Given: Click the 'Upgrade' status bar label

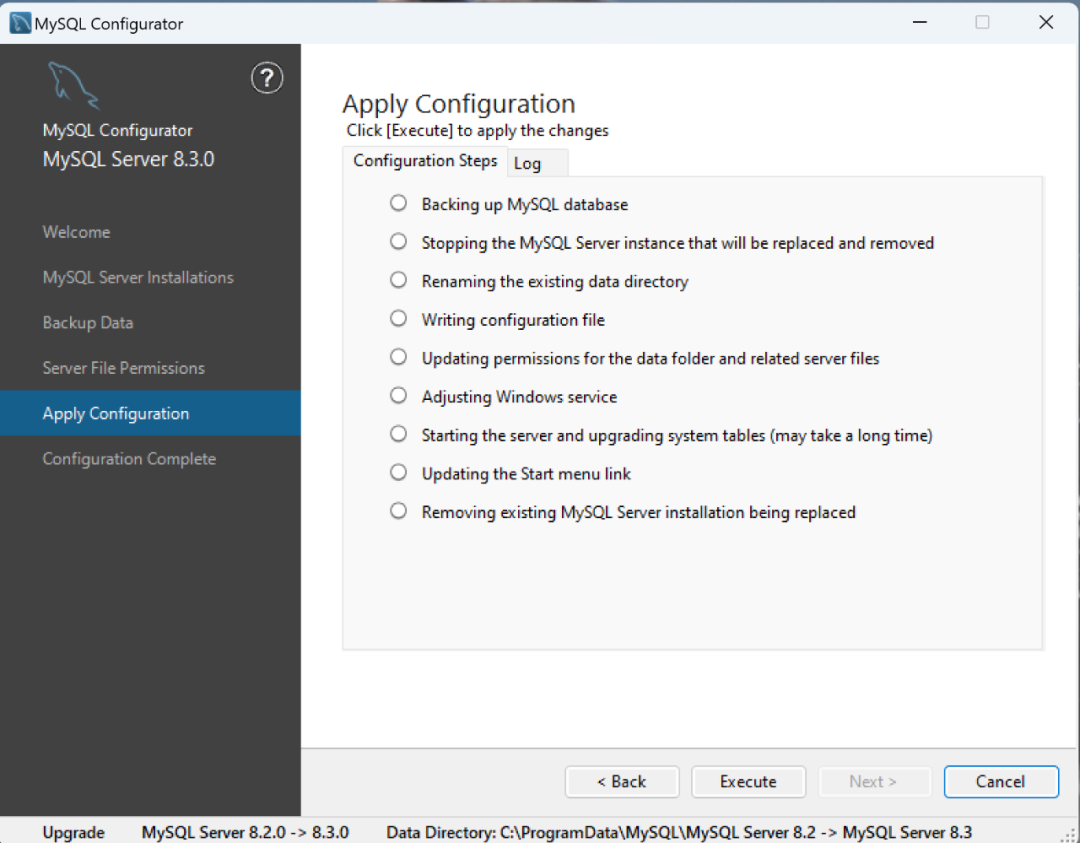Looking at the screenshot, I should tap(74, 832).
